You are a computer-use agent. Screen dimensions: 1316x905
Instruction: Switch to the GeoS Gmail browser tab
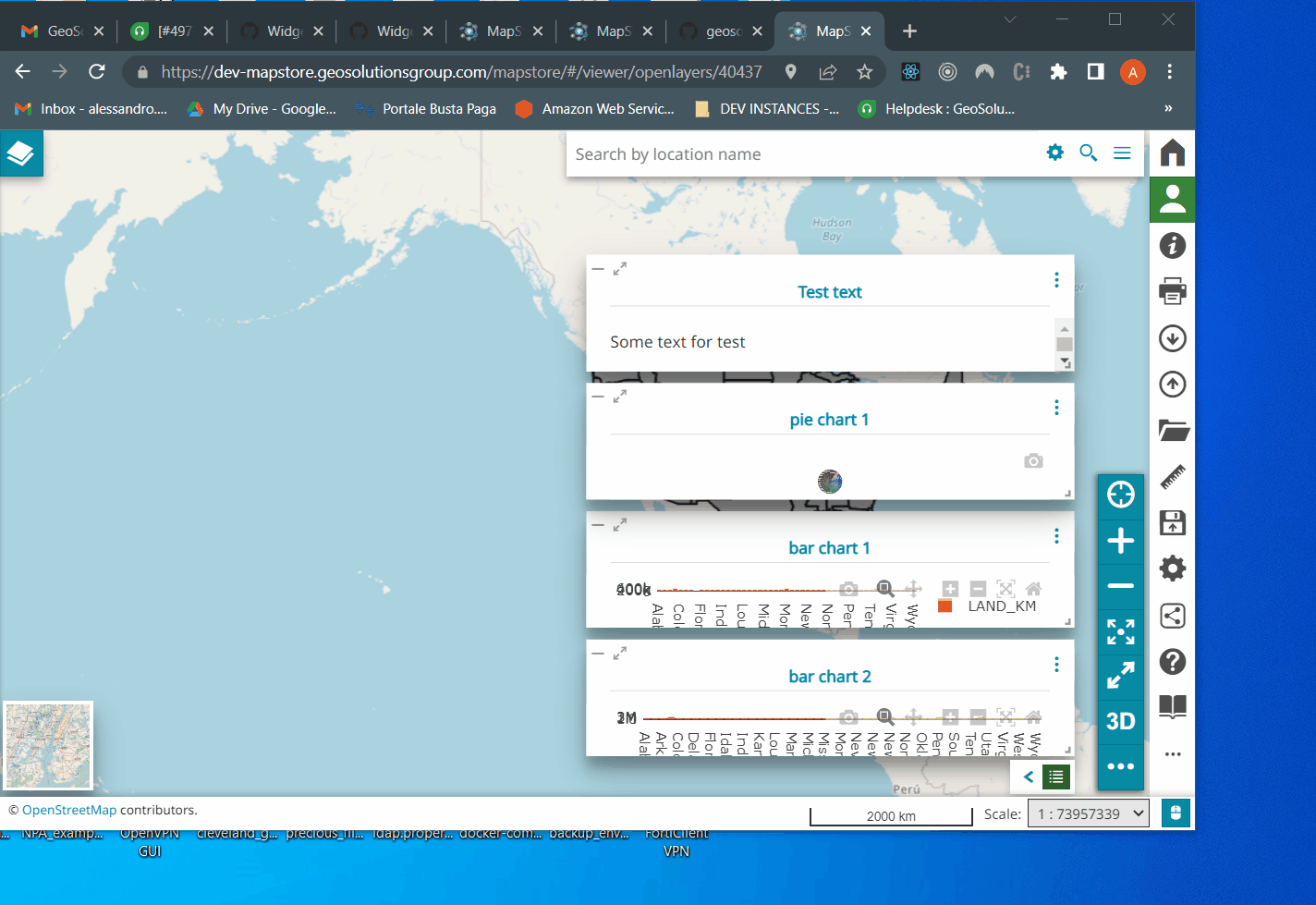click(x=63, y=31)
